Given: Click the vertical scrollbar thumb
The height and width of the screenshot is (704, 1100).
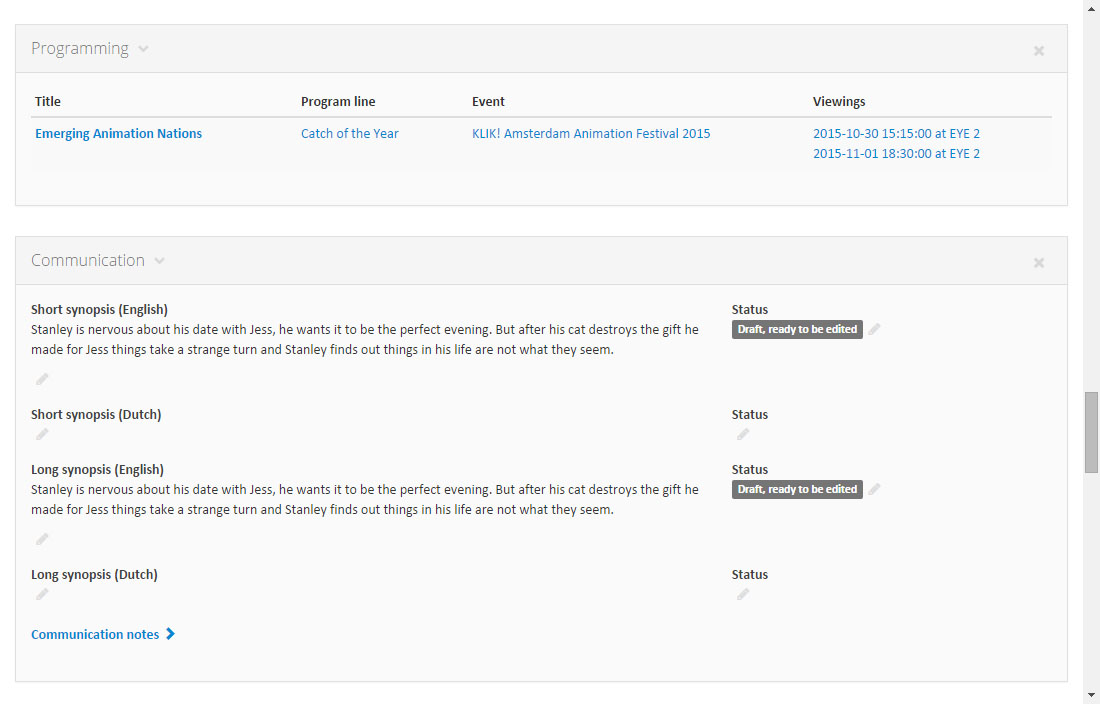Looking at the screenshot, I should tap(1091, 432).
